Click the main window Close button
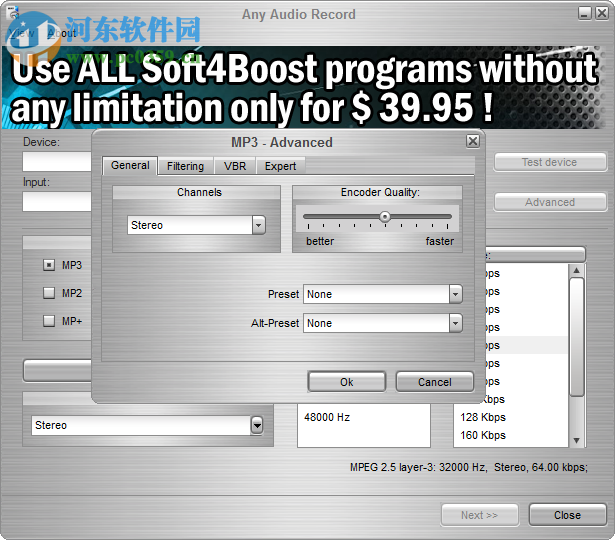This screenshot has width=615, height=540. point(567,515)
